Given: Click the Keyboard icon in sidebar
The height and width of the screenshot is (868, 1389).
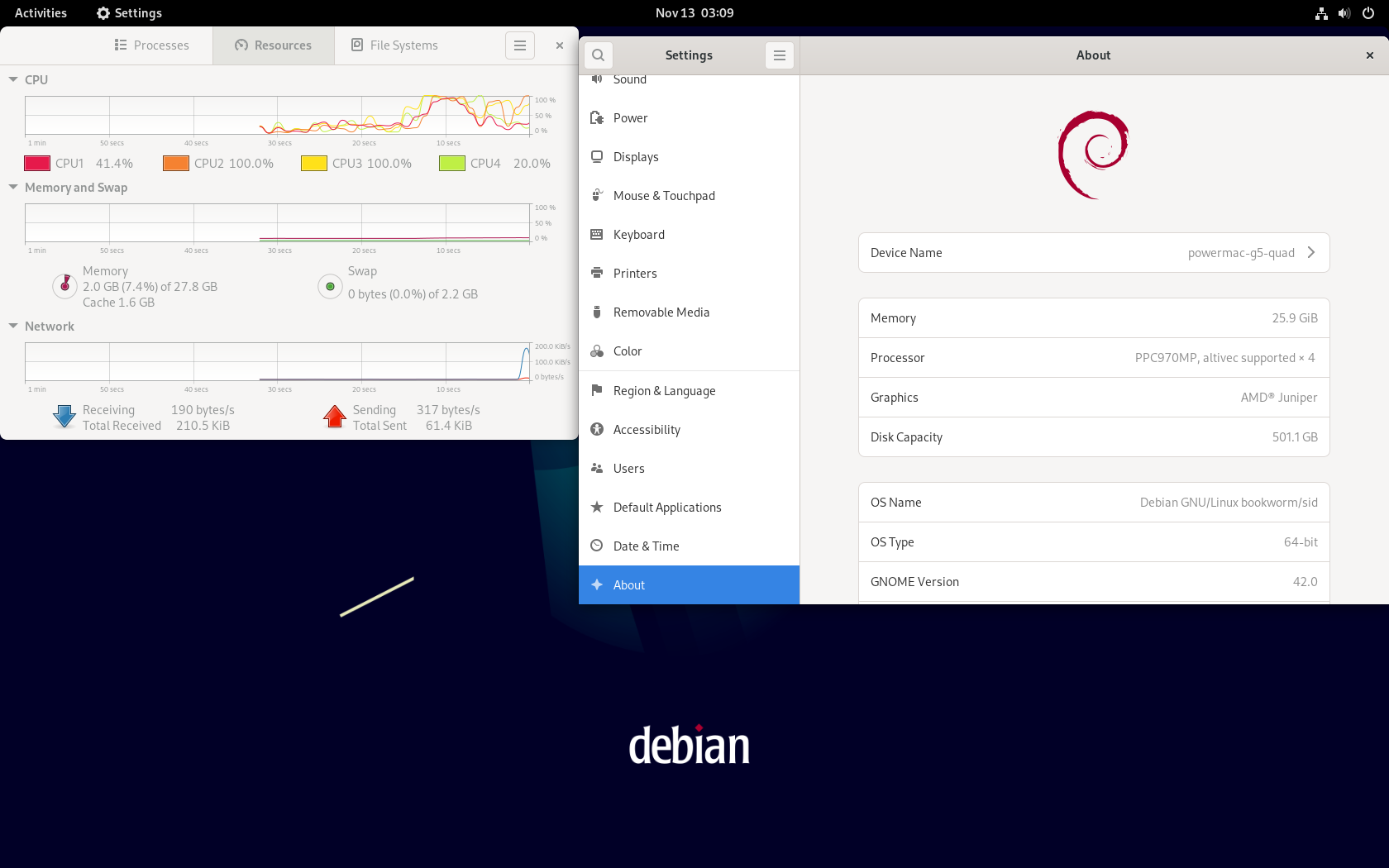Looking at the screenshot, I should pyautogui.click(x=597, y=235).
